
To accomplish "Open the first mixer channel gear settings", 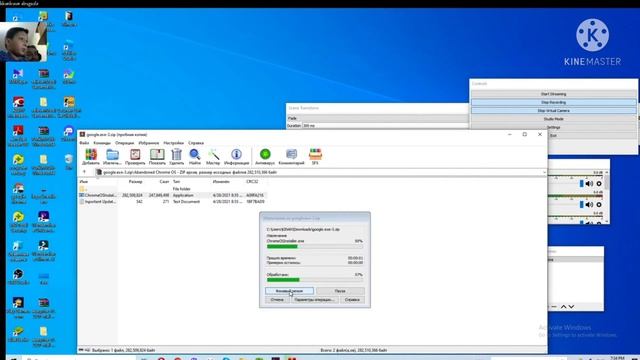I will pyautogui.click(x=599, y=184).
